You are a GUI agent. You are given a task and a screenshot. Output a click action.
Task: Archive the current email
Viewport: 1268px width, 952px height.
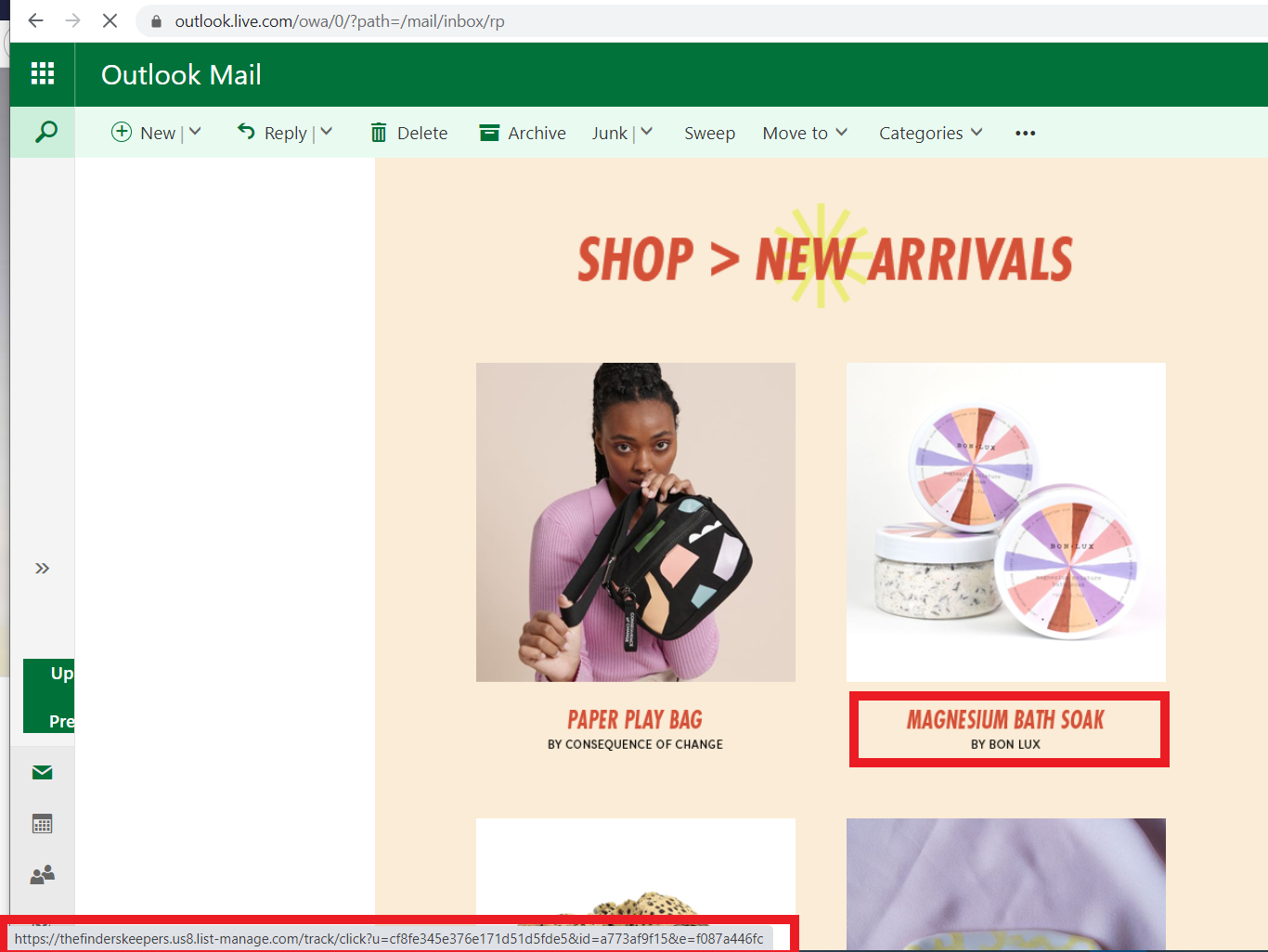pos(523,133)
